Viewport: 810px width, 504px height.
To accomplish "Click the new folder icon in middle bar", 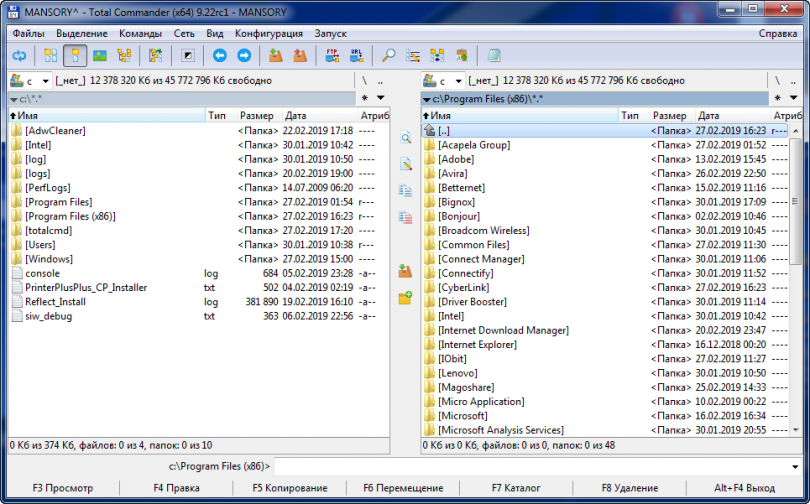I will tap(406, 297).
